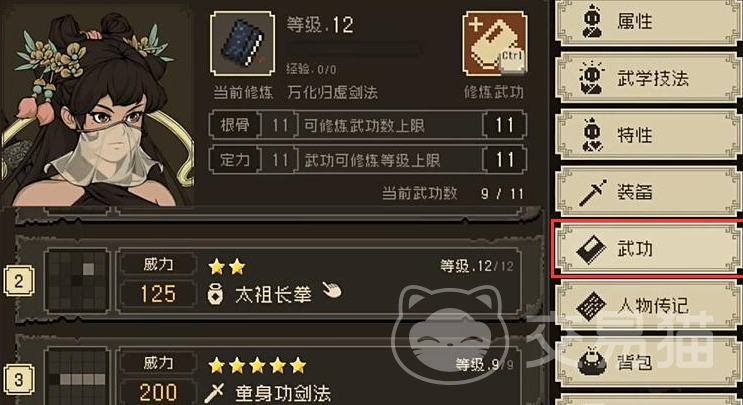Open the 人物传记 biography tab
The width and height of the screenshot is (743, 405).
648,306
